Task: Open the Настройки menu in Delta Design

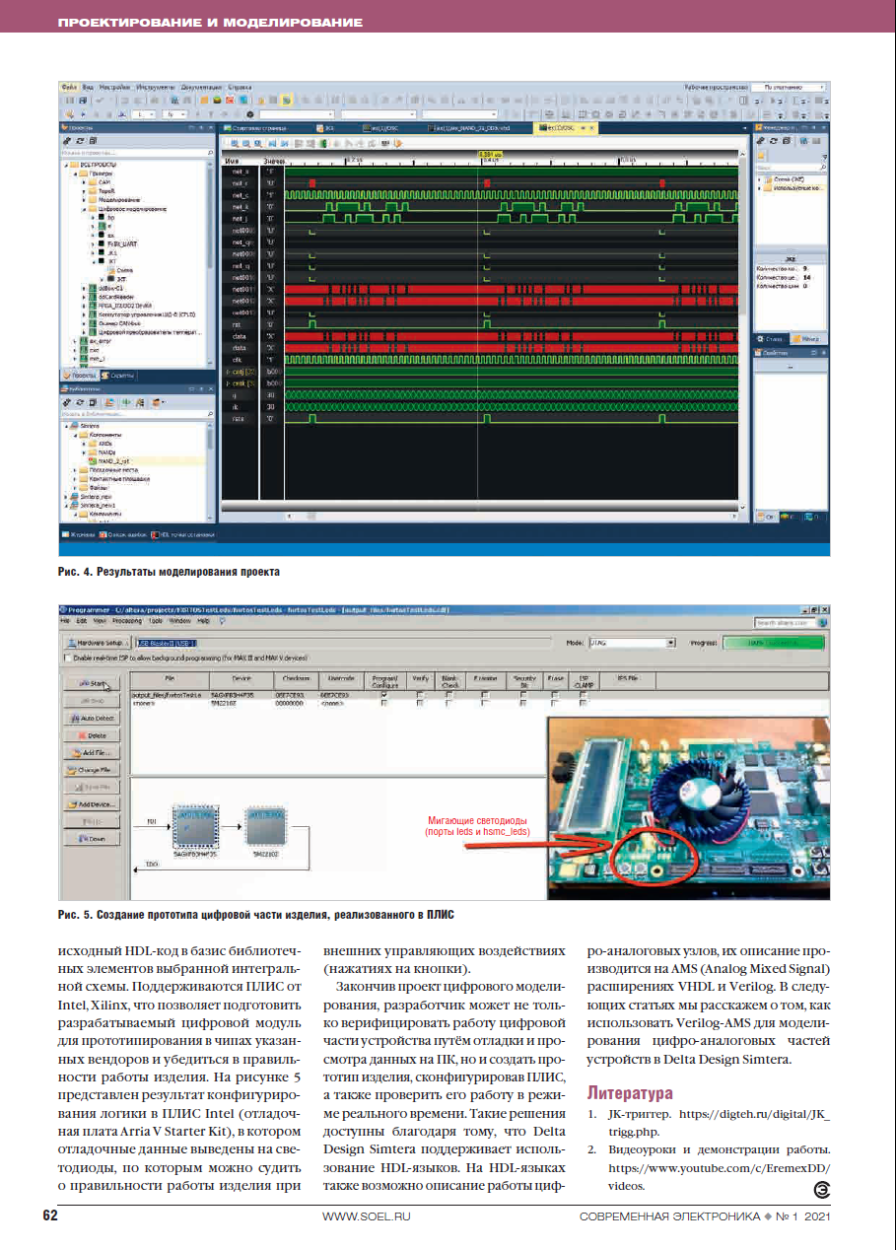Action: click(x=115, y=87)
